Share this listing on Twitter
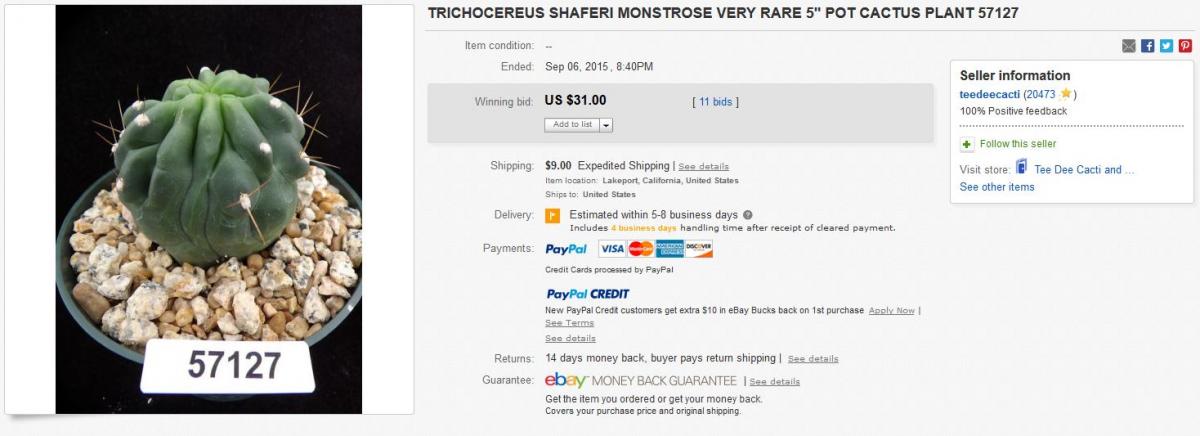The width and height of the screenshot is (1200, 436). tap(1166, 46)
